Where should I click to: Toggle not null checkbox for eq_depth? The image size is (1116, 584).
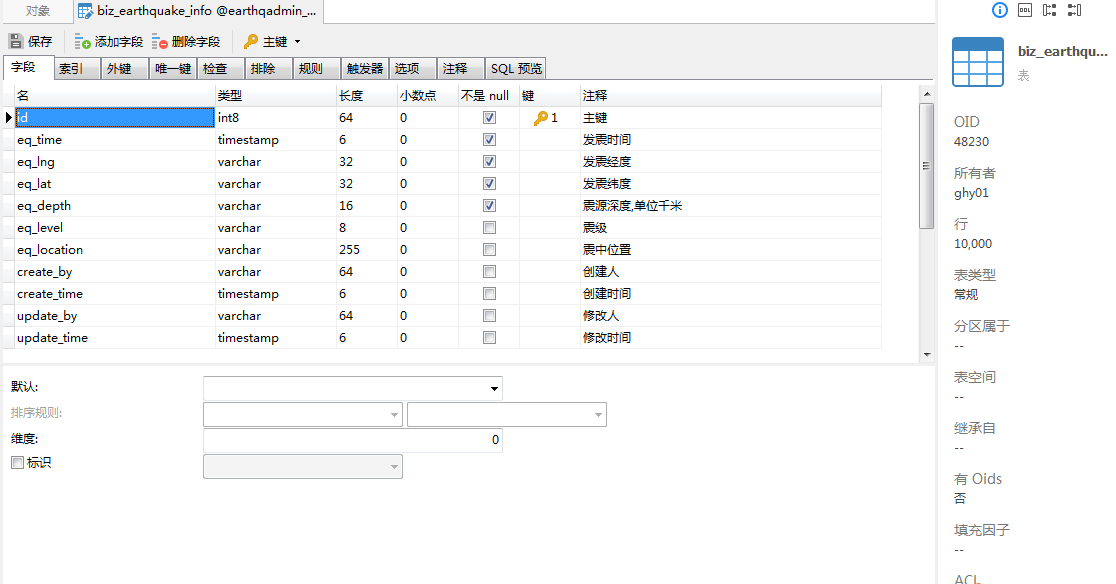pos(490,206)
